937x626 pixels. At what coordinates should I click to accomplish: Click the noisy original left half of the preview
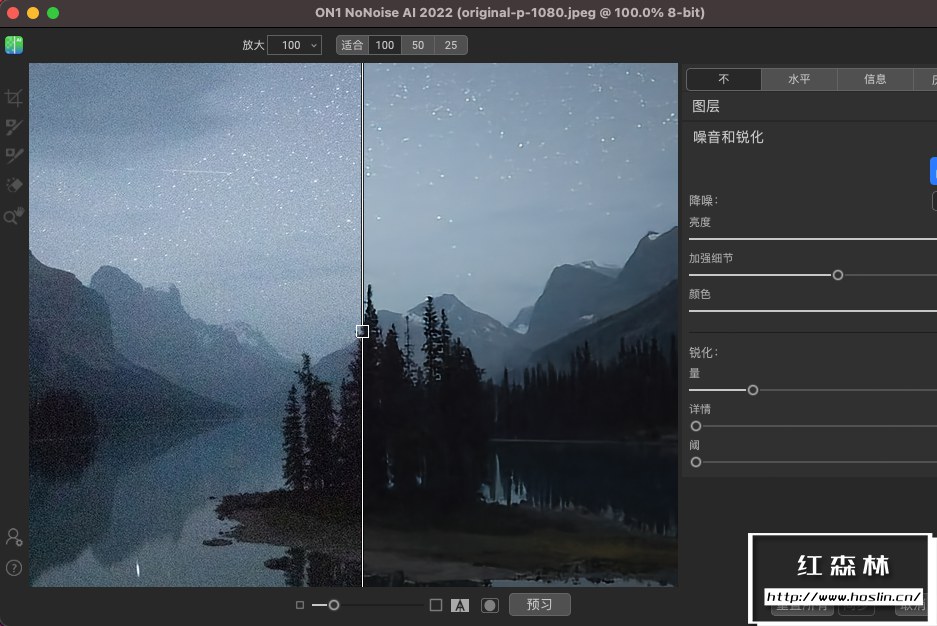(x=195, y=324)
